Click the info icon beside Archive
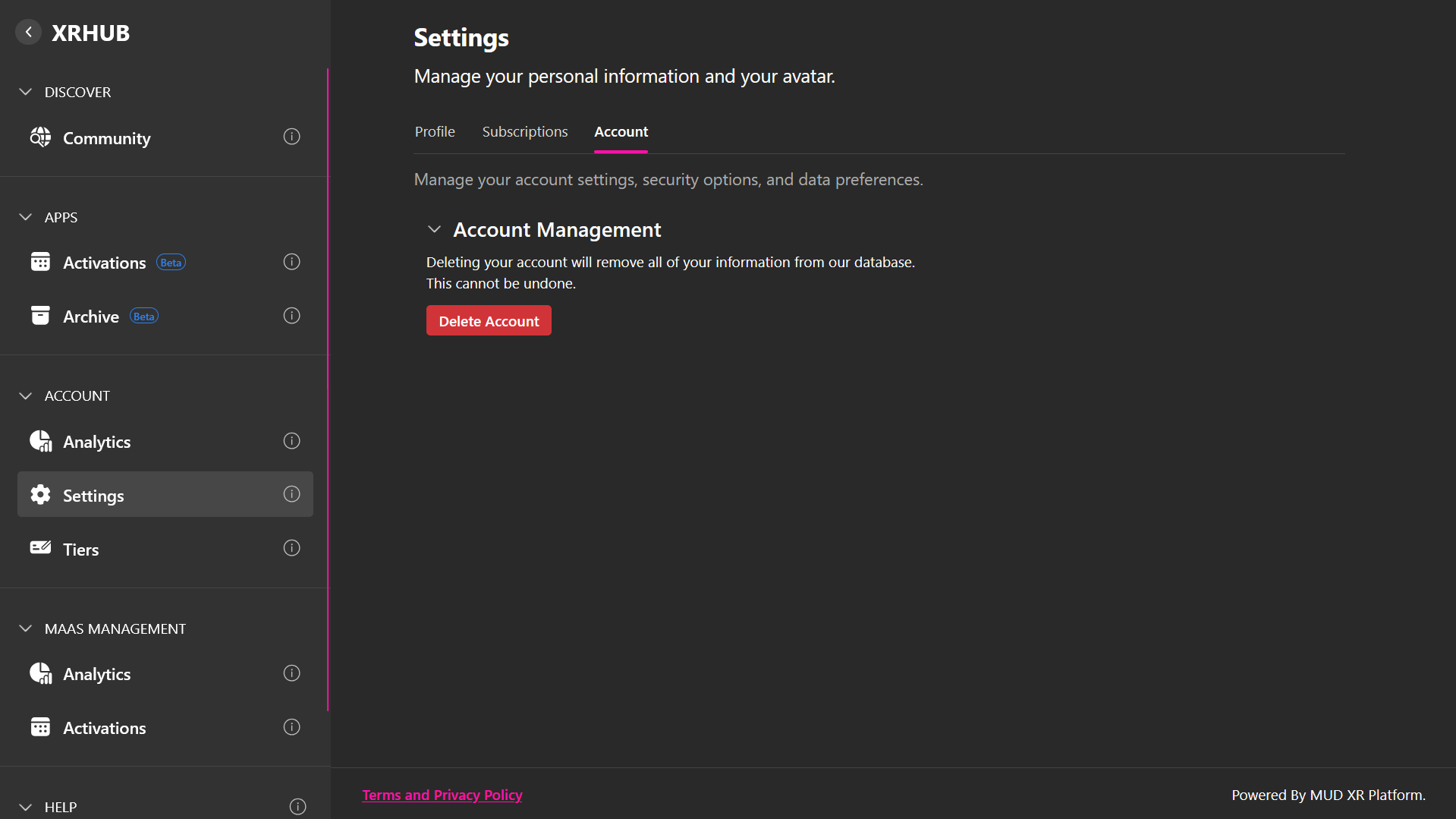The height and width of the screenshot is (819, 1456). coord(291,315)
